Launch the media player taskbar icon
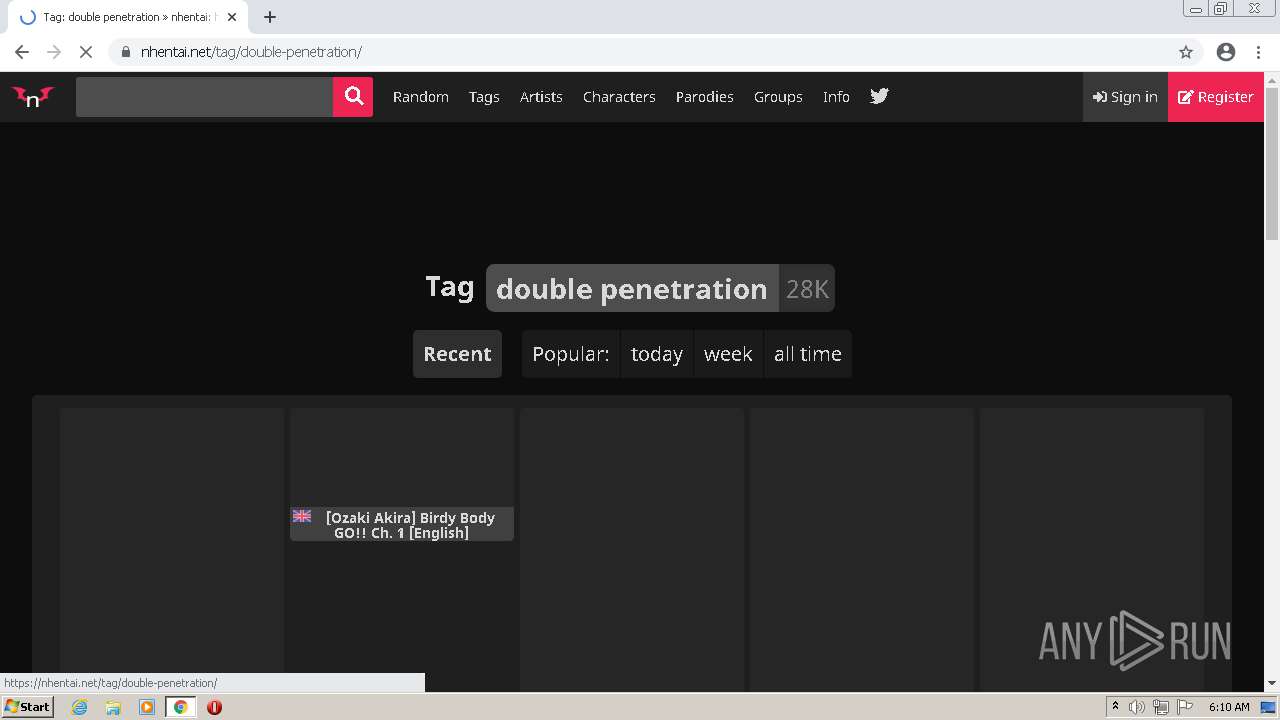Screen dimensions: 1280x720 pyautogui.click(x=147, y=707)
